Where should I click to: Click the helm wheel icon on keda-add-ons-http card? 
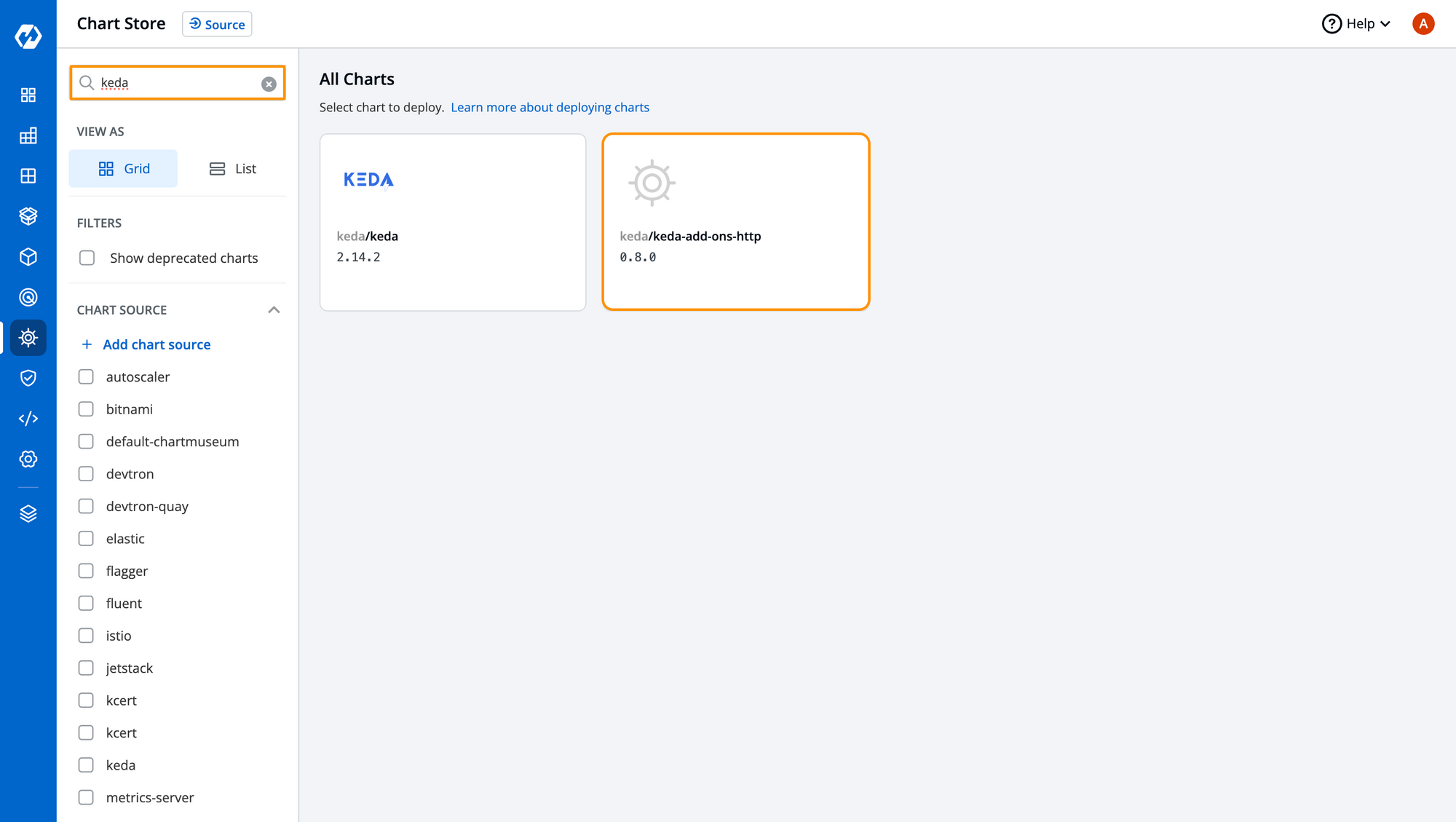pos(652,183)
